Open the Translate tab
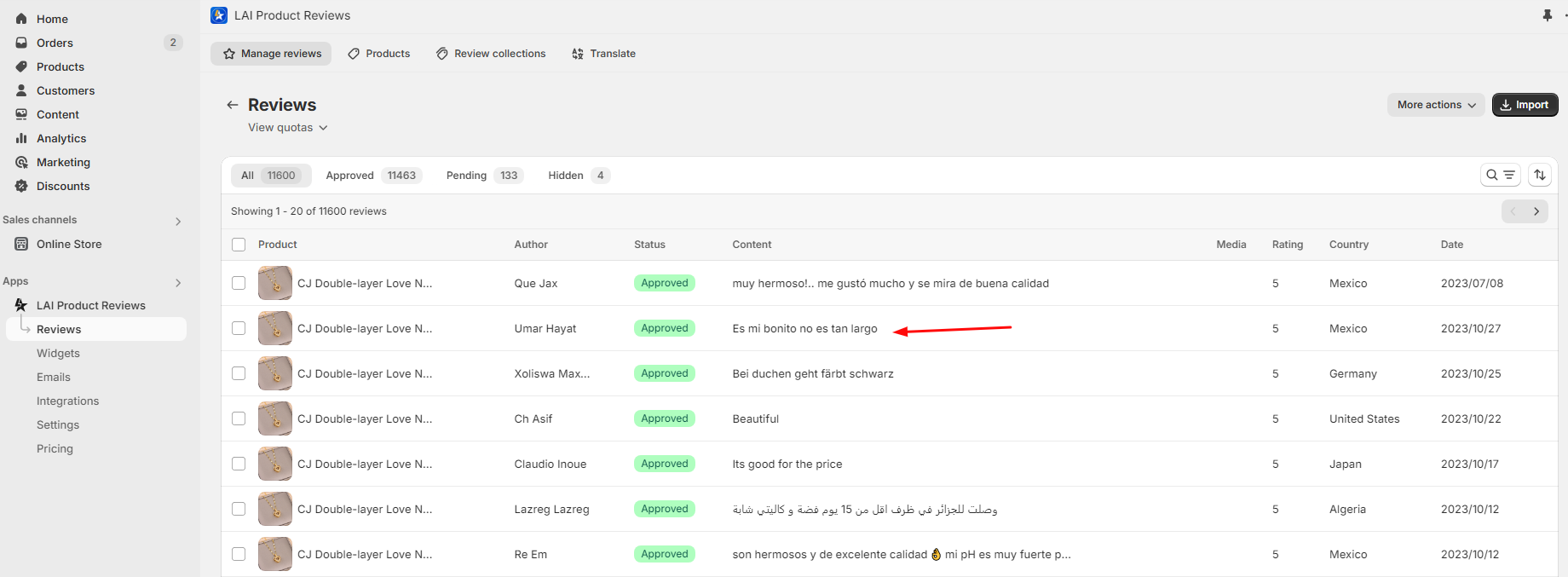This screenshot has height=577, width=1568. (603, 54)
